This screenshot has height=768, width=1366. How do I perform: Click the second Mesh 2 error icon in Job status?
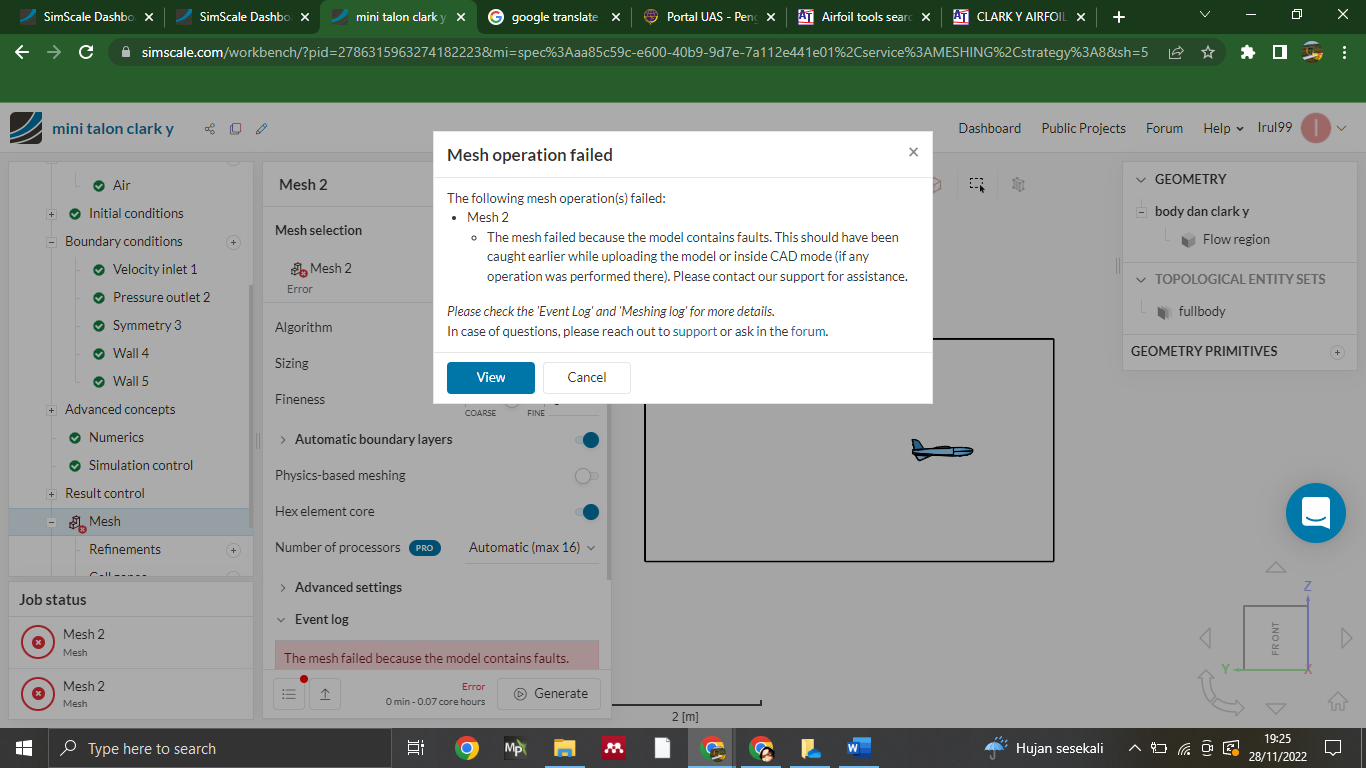38,693
